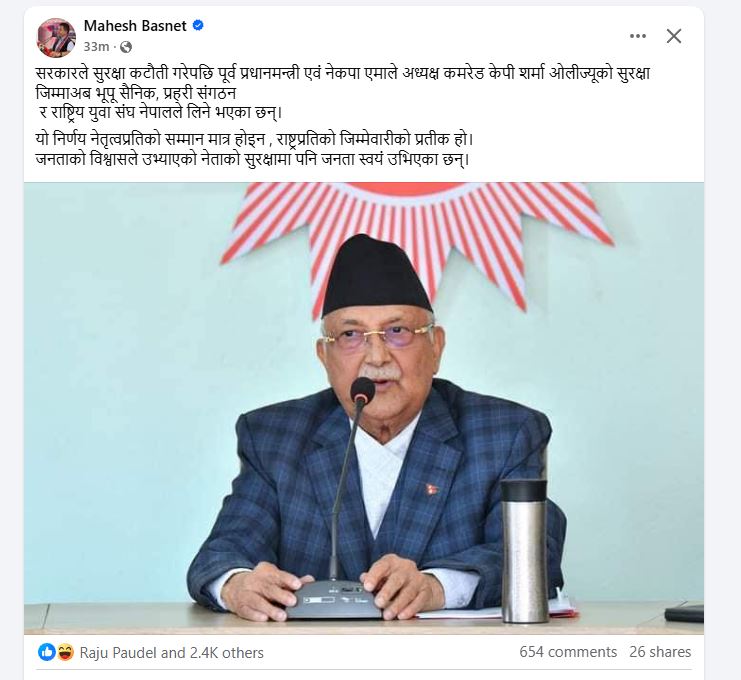The width and height of the screenshot is (741, 680).
Task: Open Mahesh Basnet's profile picture
Action: coord(56,37)
